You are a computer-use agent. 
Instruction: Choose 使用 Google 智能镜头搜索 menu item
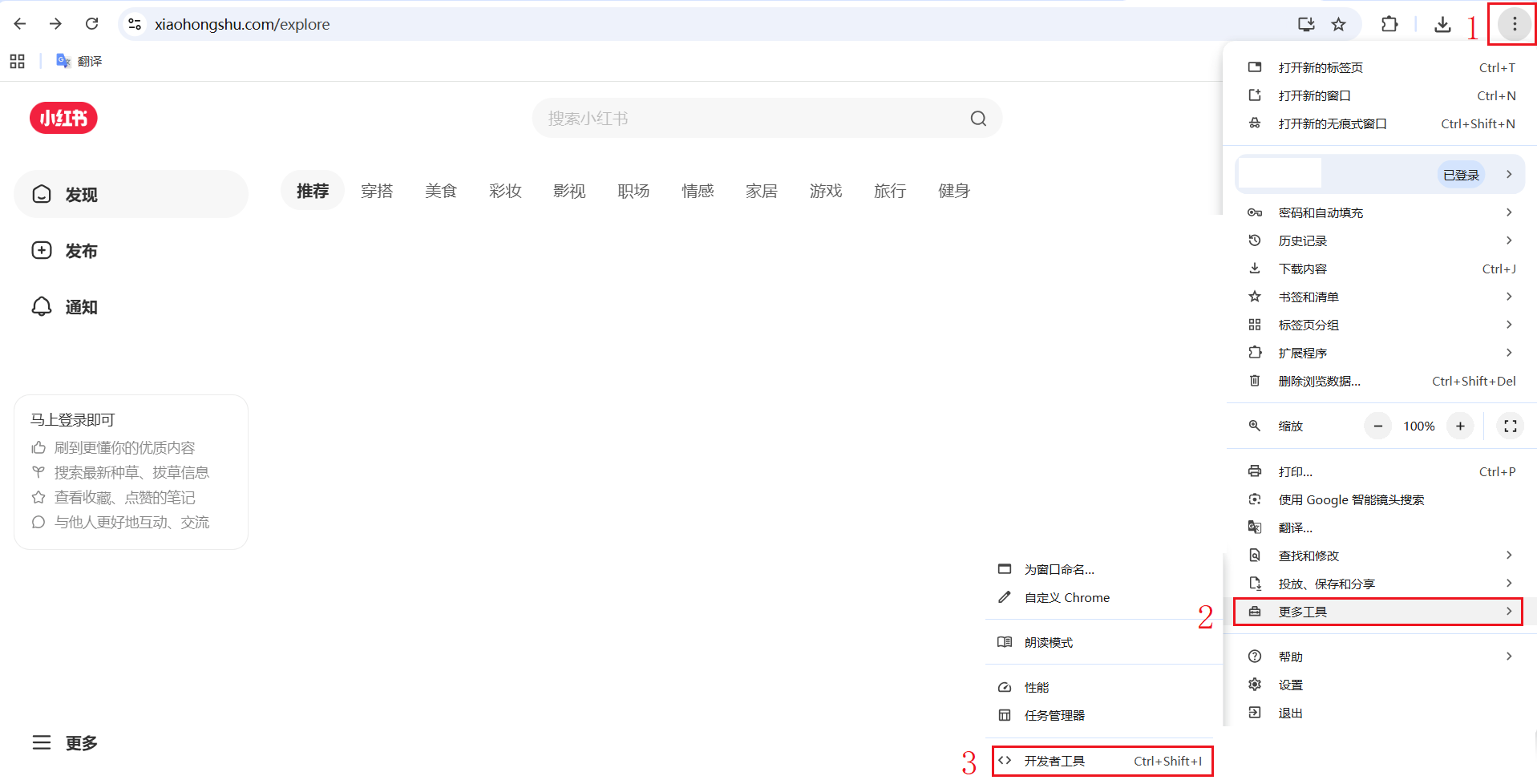pos(1380,499)
